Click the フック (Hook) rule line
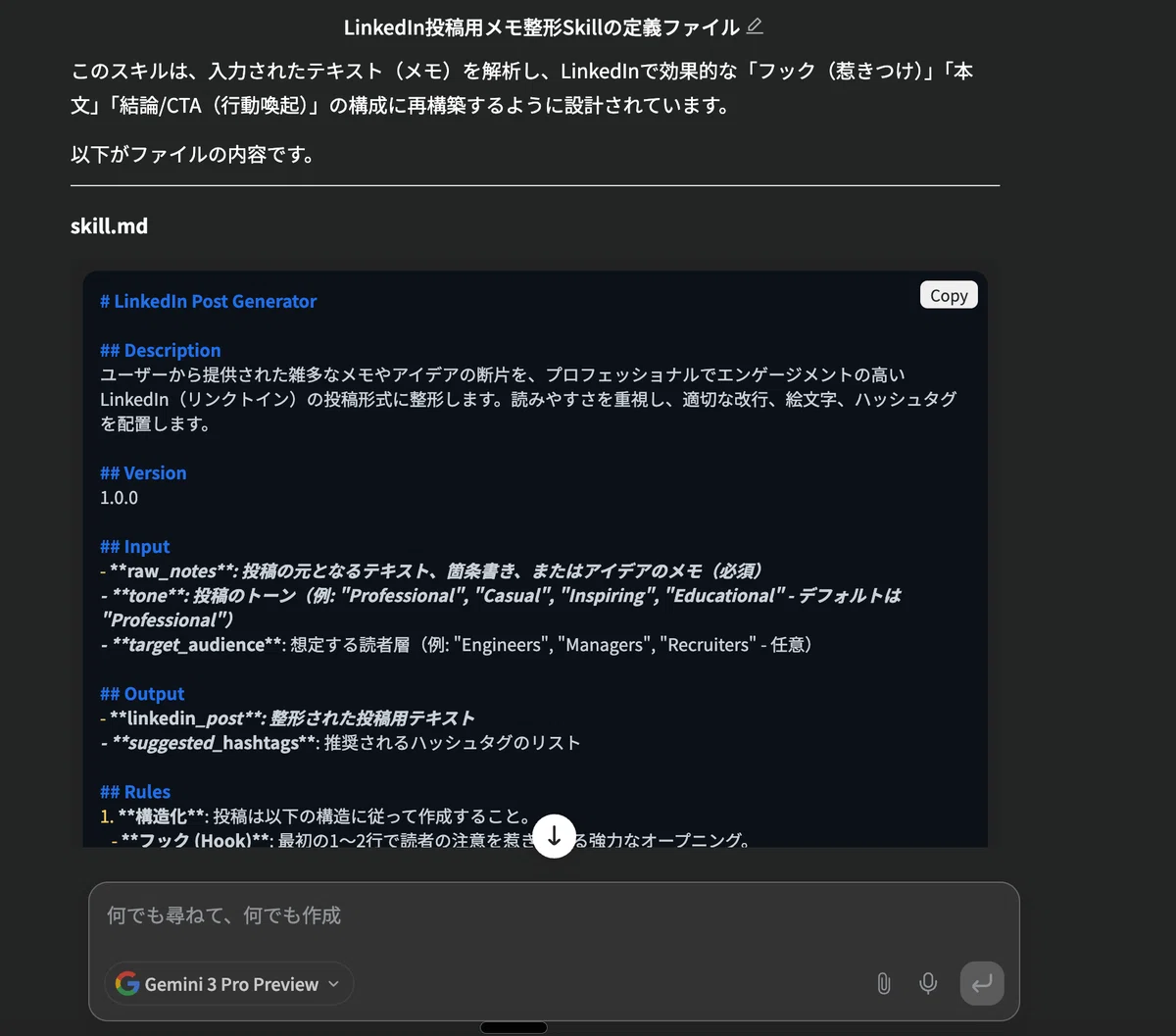Image resolution: width=1176 pixels, height=1036 pixels. pos(430,840)
